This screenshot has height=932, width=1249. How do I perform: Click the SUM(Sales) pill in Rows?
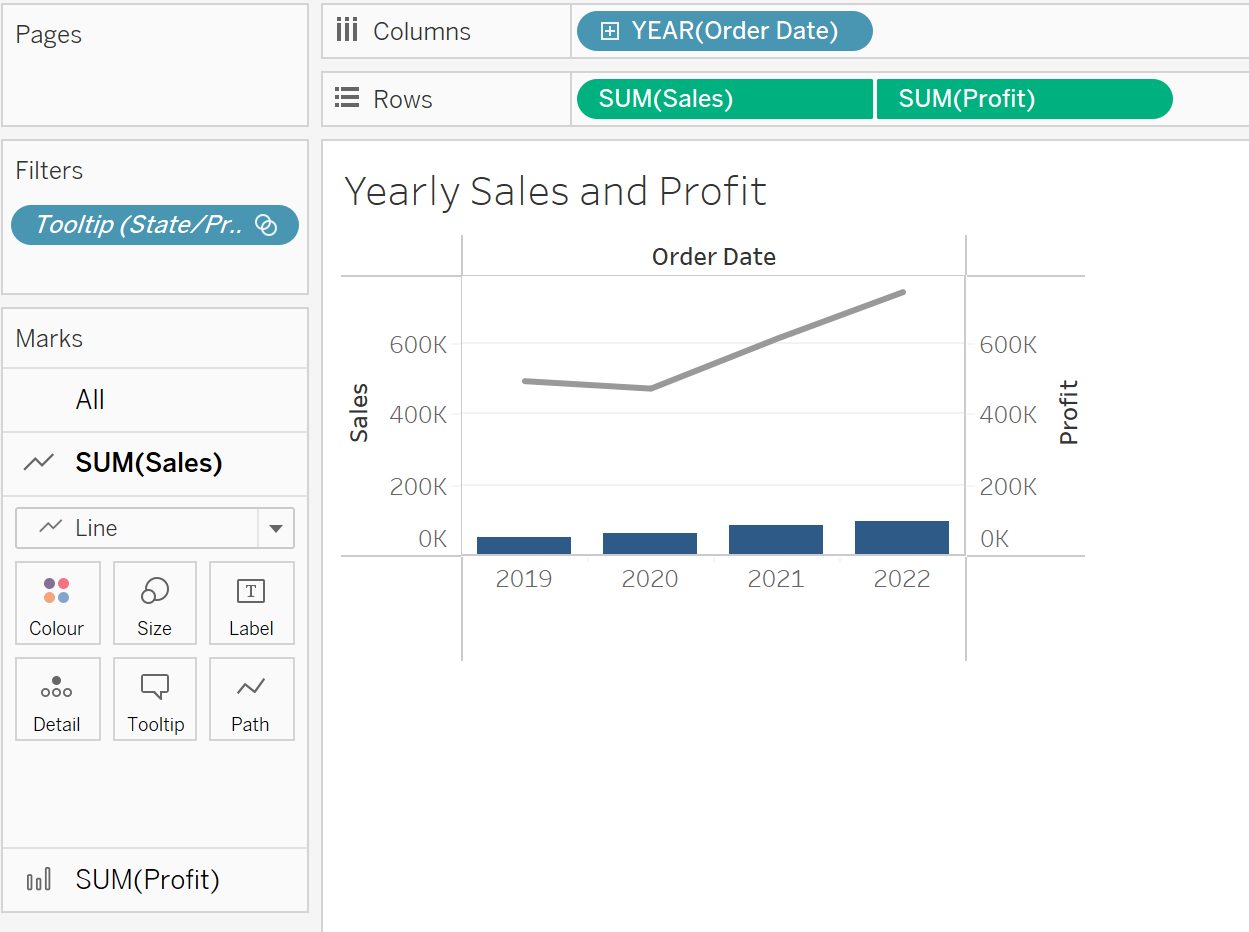pyautogui.click(x=724, y=99)
